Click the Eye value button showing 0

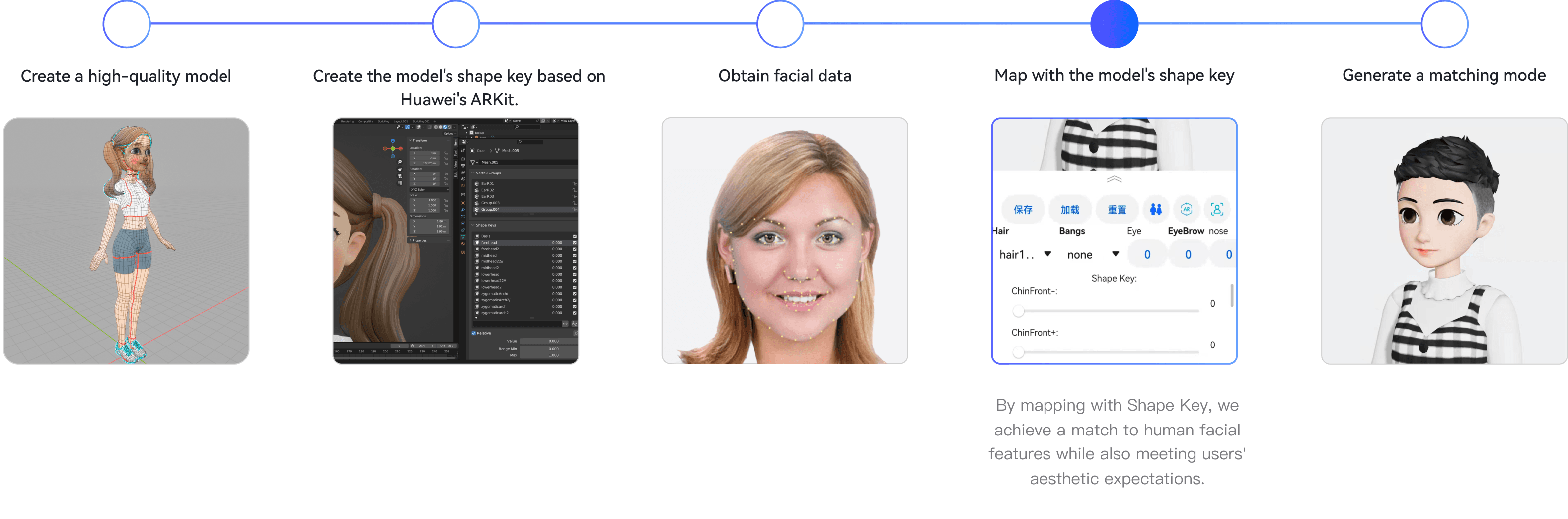(x=1147, y=254)
